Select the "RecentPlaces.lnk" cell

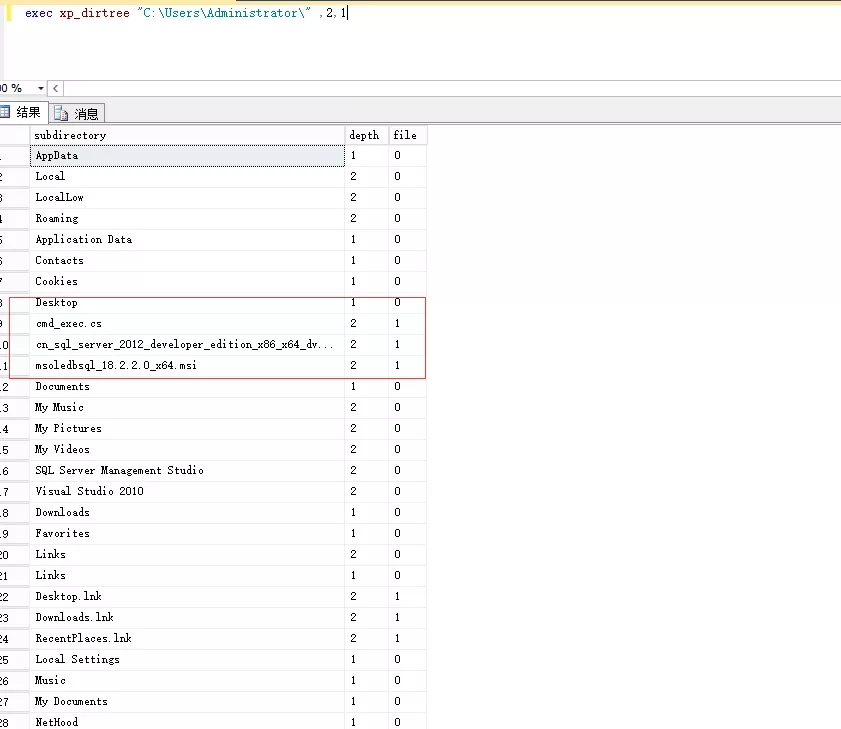click(x=187, y=638)
